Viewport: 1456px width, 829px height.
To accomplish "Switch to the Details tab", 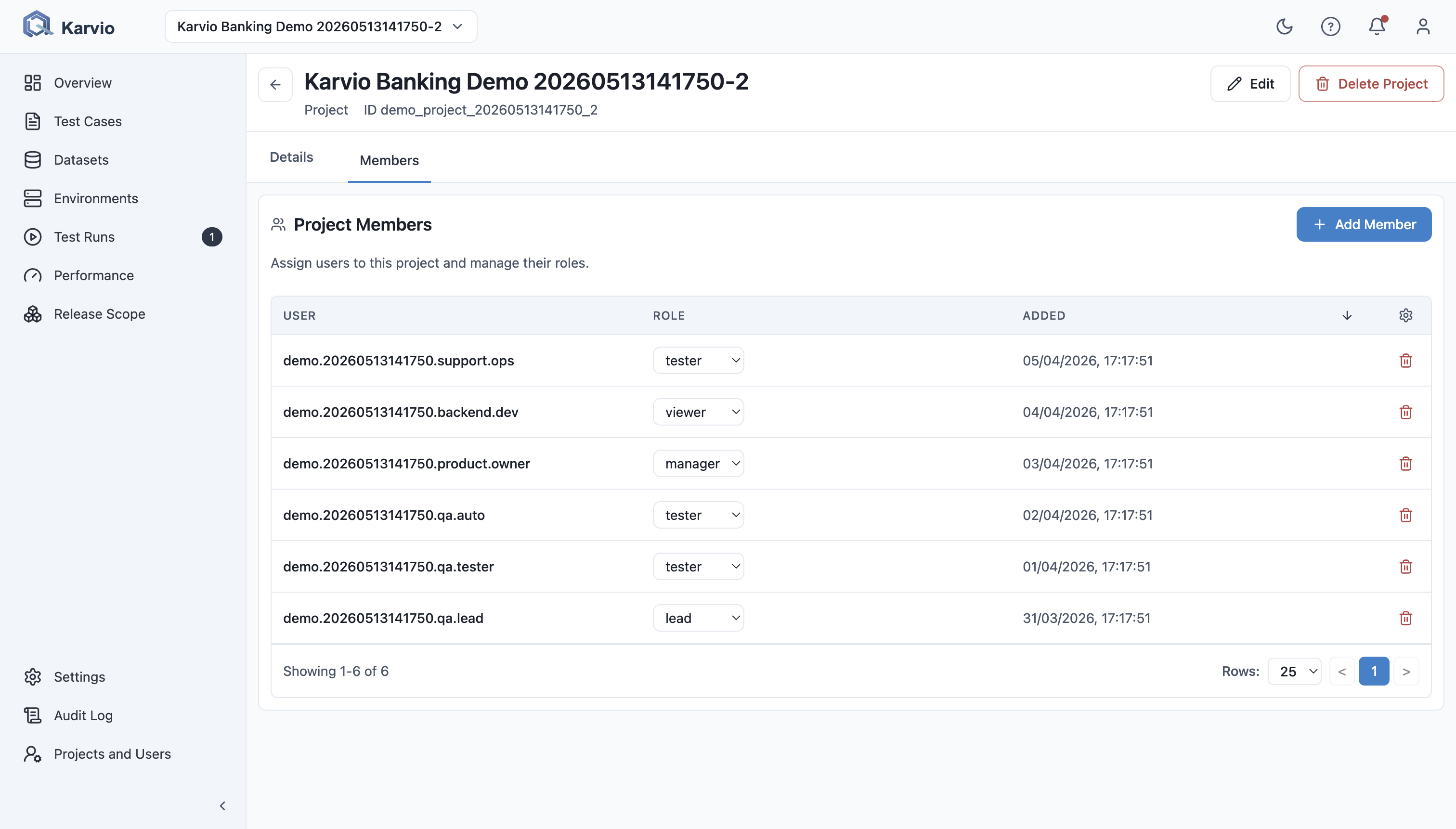I will click(292, 157).
